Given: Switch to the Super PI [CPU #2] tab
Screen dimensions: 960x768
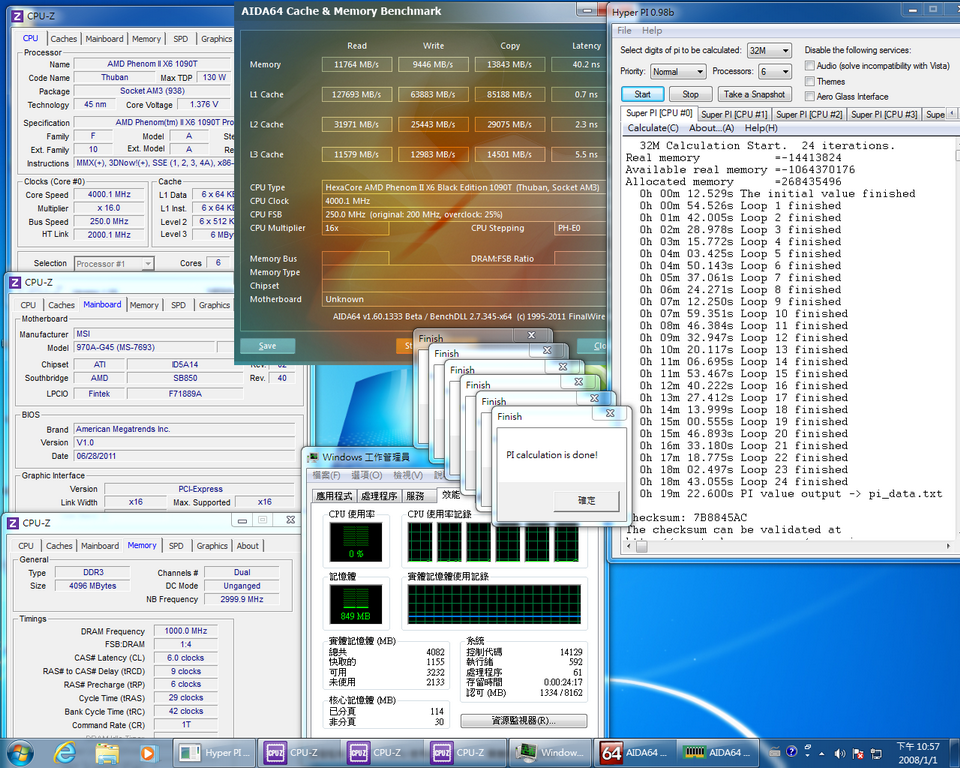Looking at the screenshot, I should click(x=809, y=115).
